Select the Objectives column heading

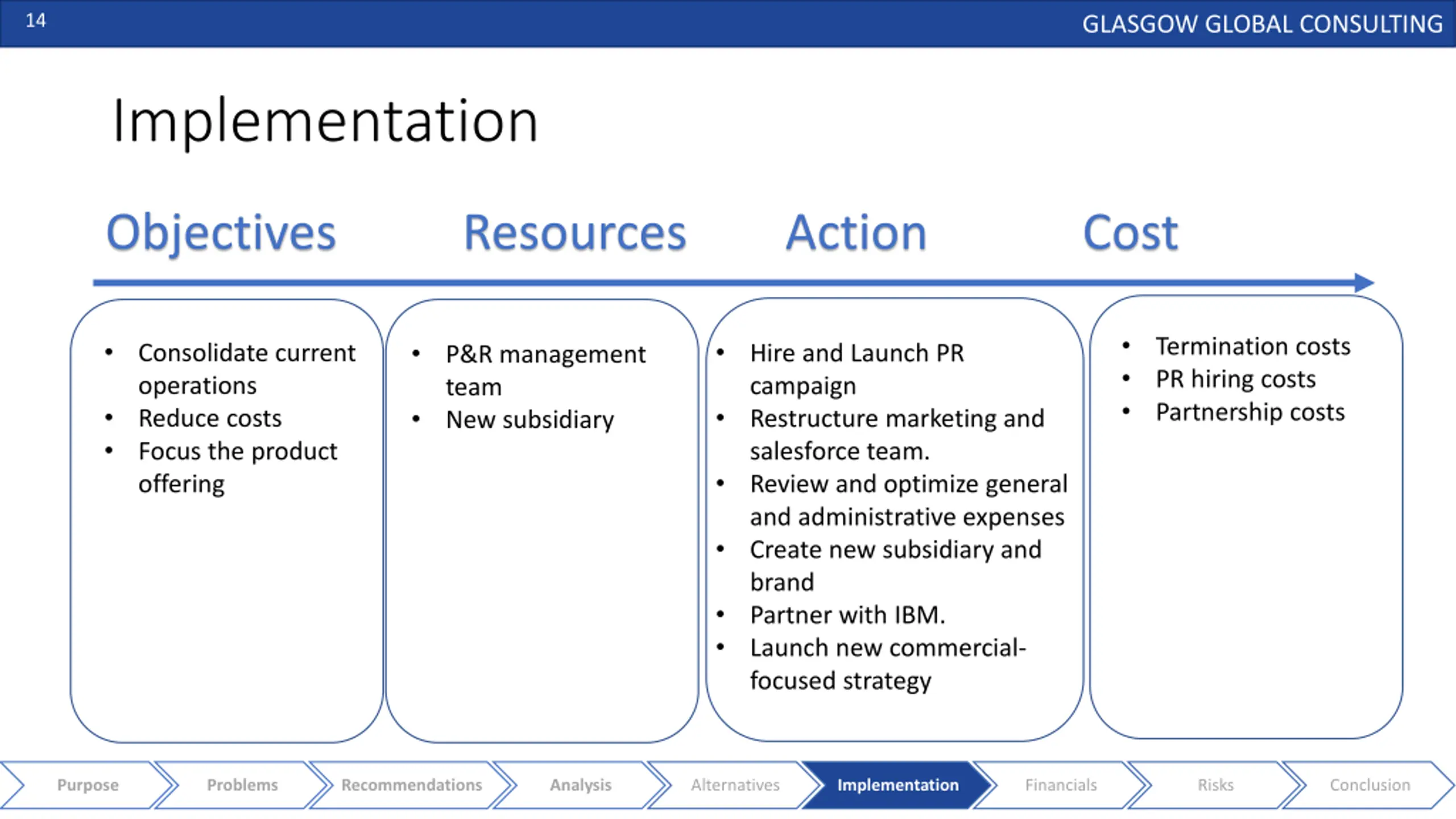tap(221, 233)
